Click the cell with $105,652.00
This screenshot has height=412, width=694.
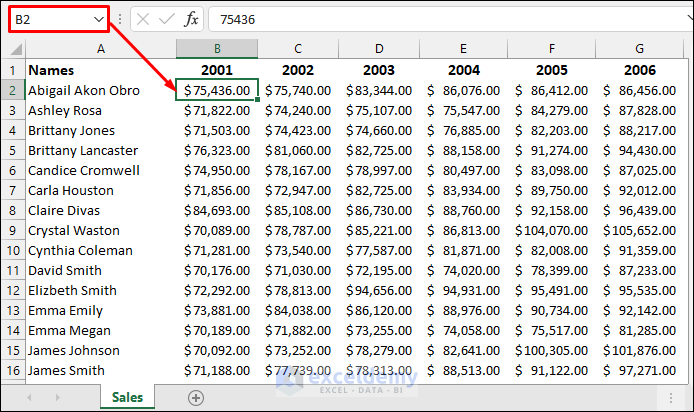point(640,231)
